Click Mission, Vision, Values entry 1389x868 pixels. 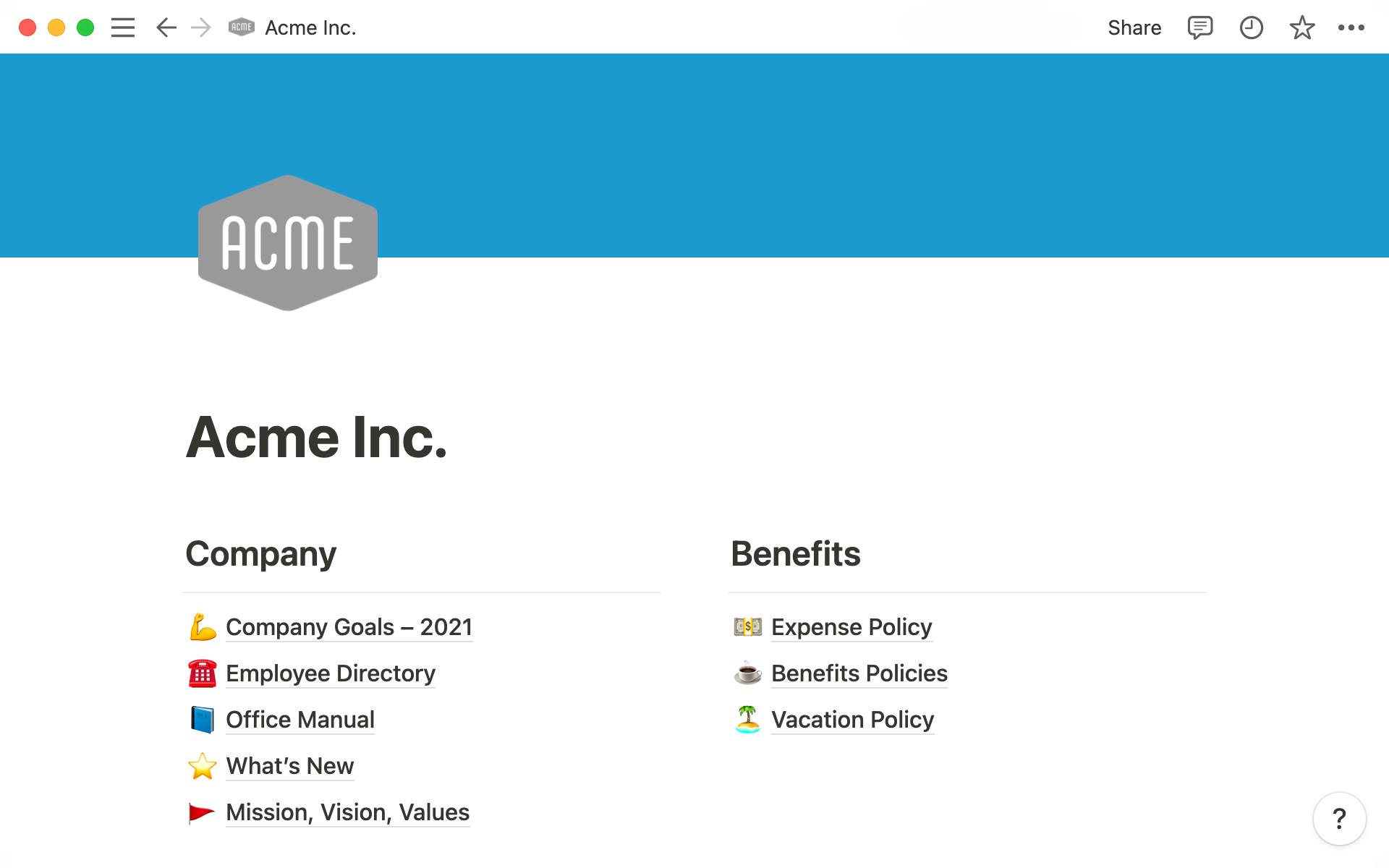tap(347, 812)
